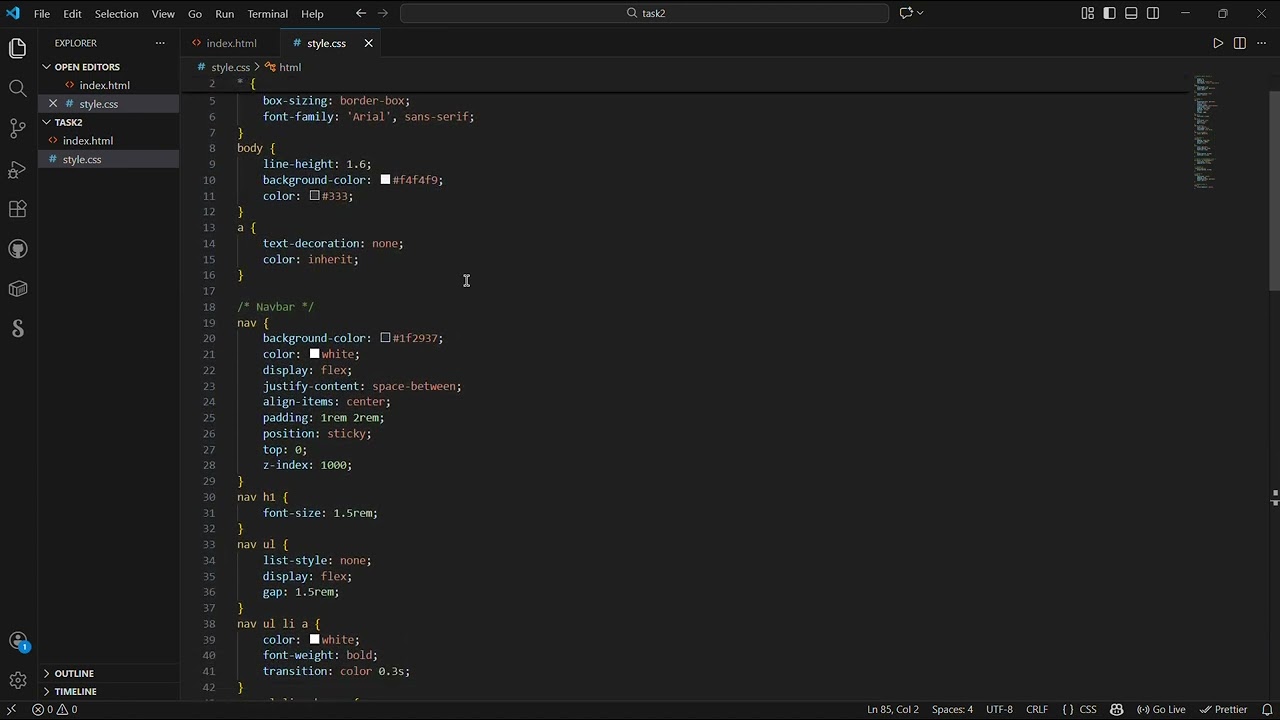The width and height of the screenshot is (1280, 720).
Task: Open the Help menu
Action: 312,13
